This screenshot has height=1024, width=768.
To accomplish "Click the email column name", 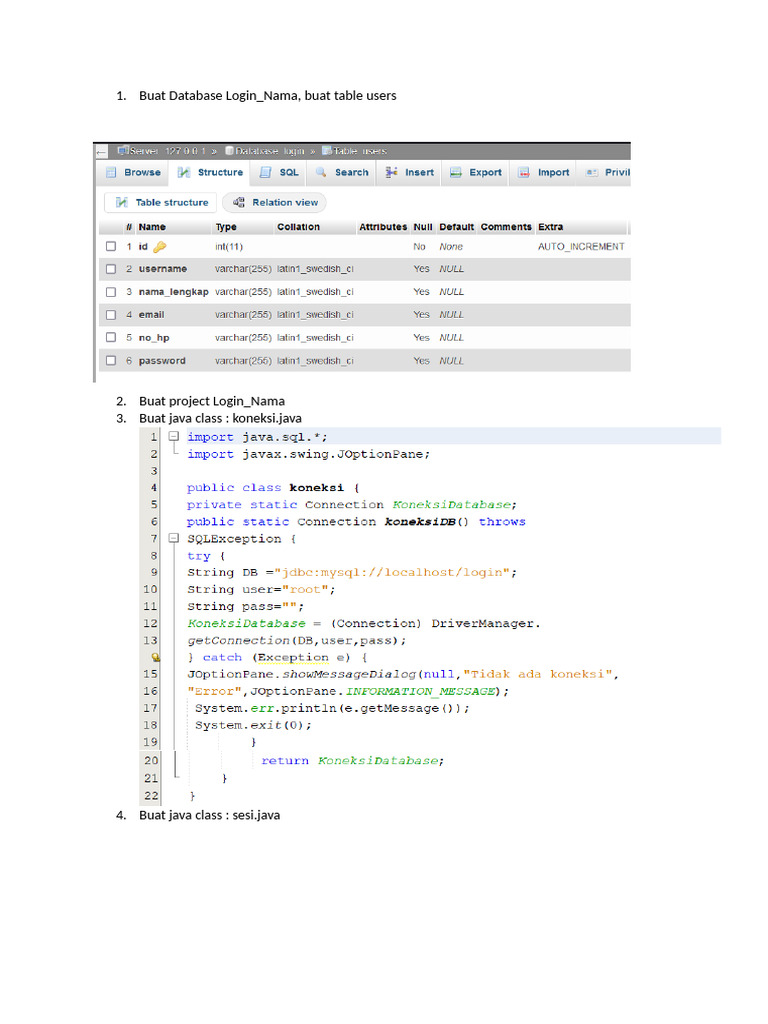I will pos(152,315).
